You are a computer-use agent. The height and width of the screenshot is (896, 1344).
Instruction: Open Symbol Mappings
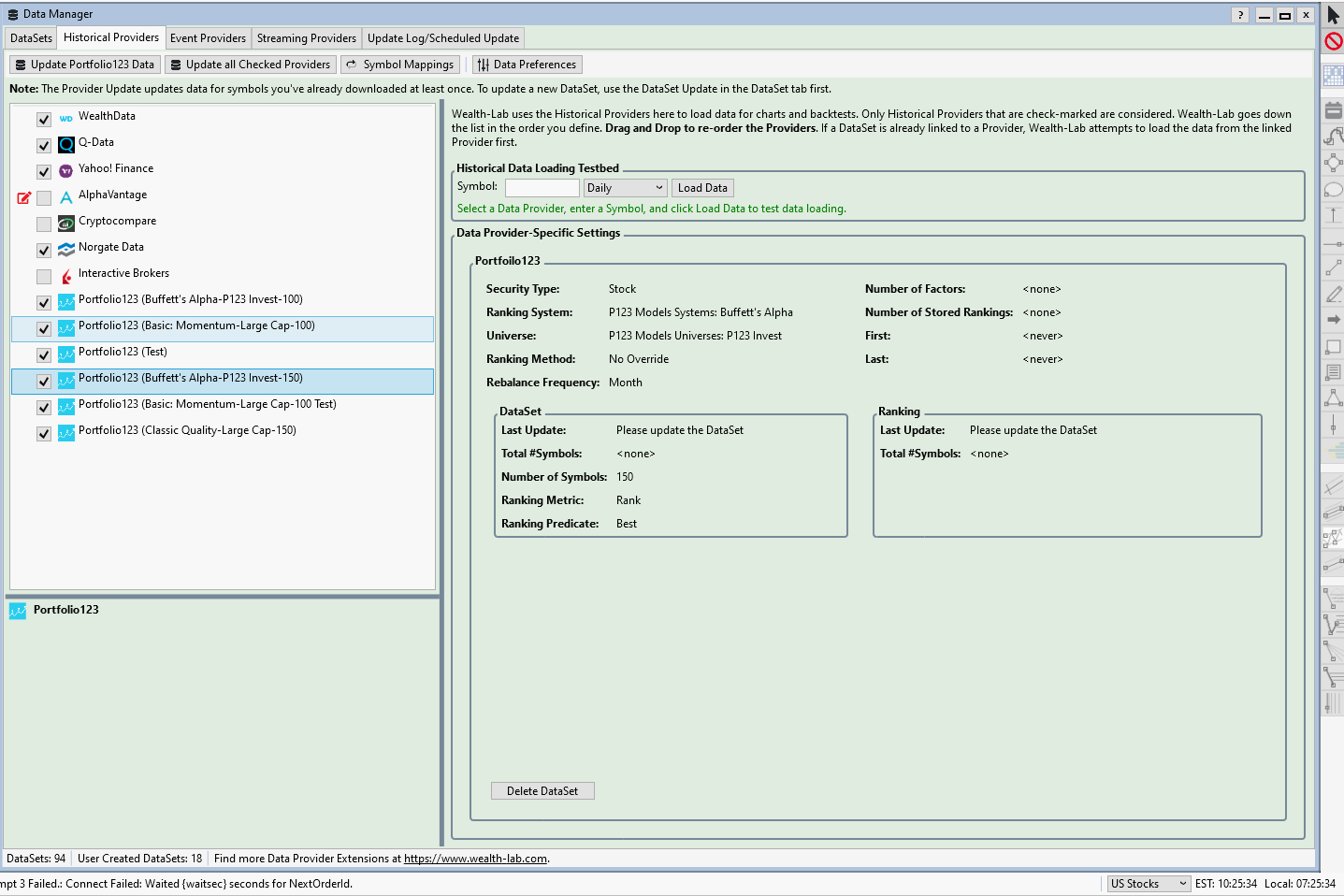coord(399,65)
